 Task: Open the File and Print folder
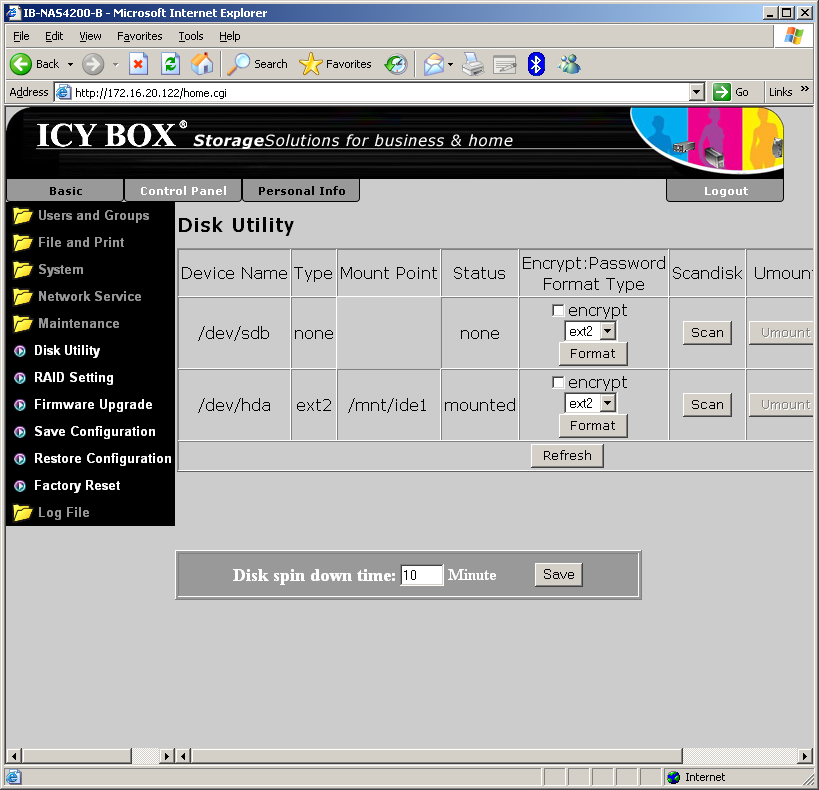coord(68,242)
